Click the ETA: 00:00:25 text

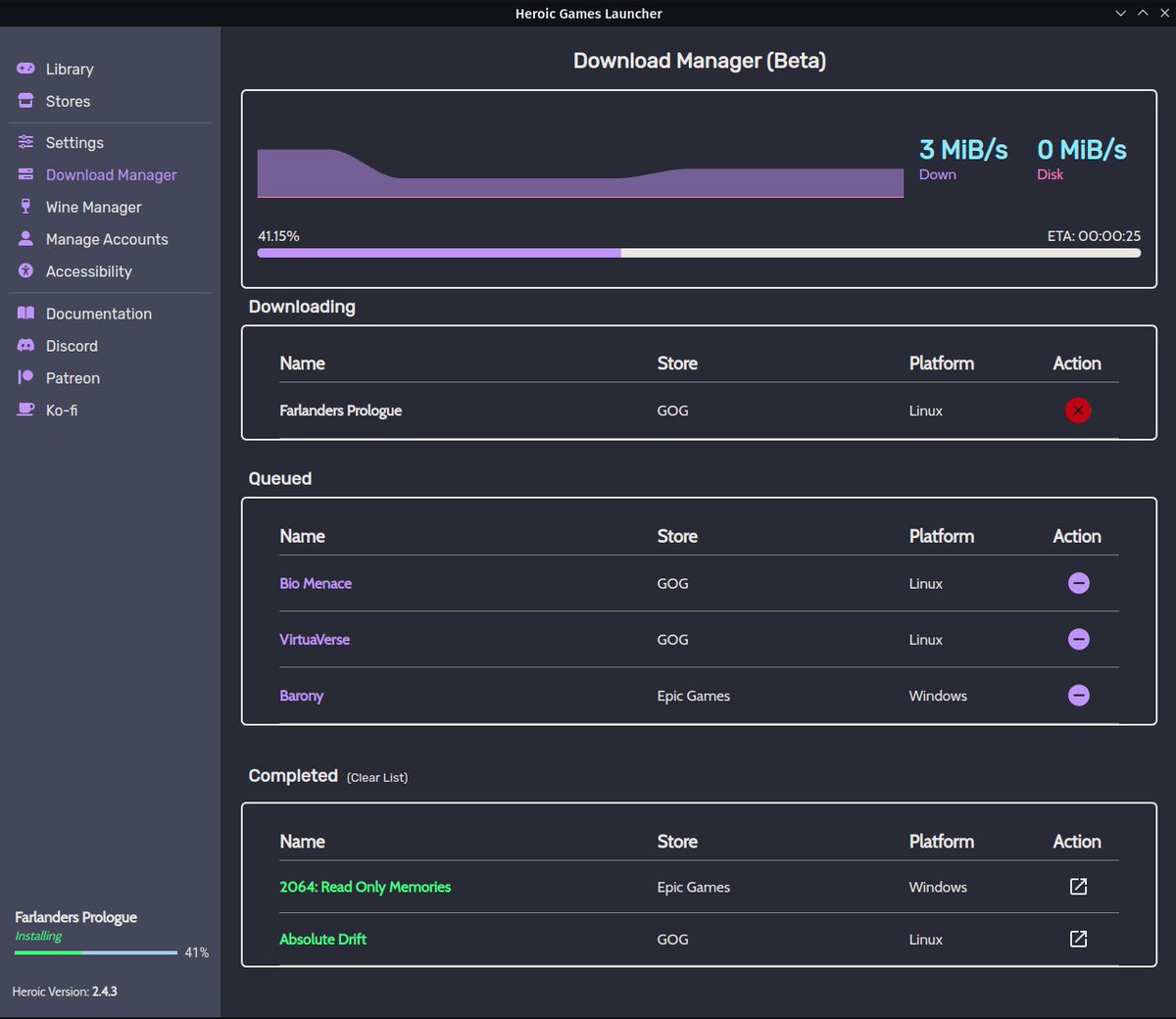1094,236
